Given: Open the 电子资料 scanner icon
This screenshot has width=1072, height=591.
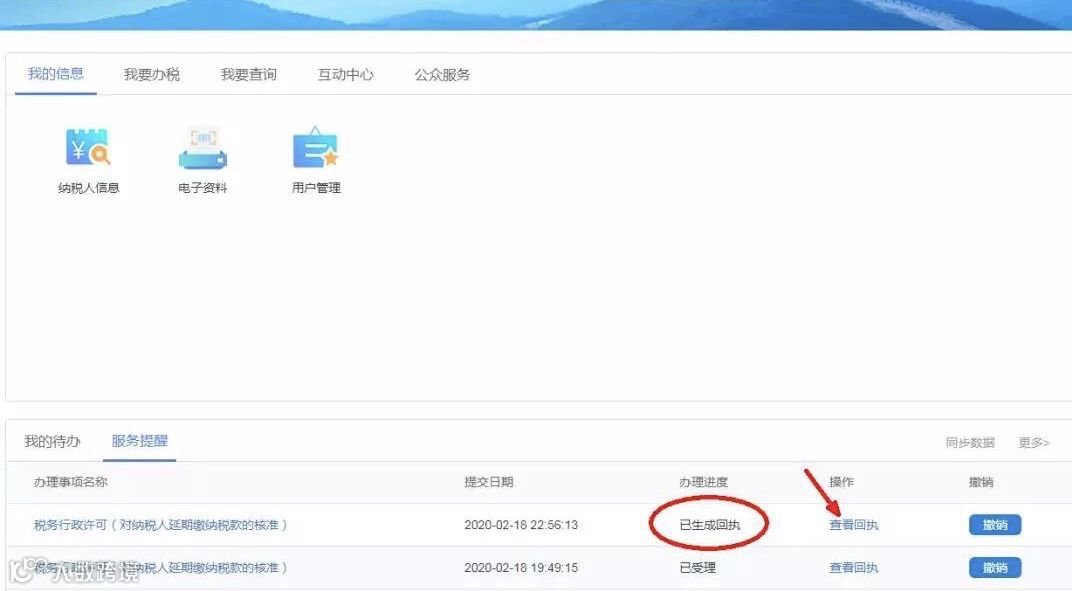Looking at the screenshot, I should tap(202, 148).
